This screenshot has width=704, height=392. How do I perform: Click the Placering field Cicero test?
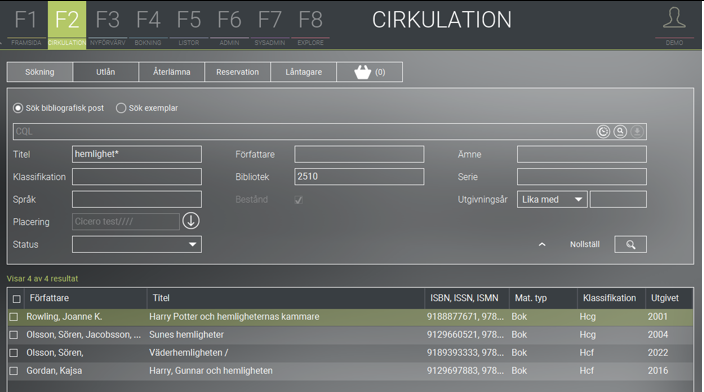[x=126, y=221]
